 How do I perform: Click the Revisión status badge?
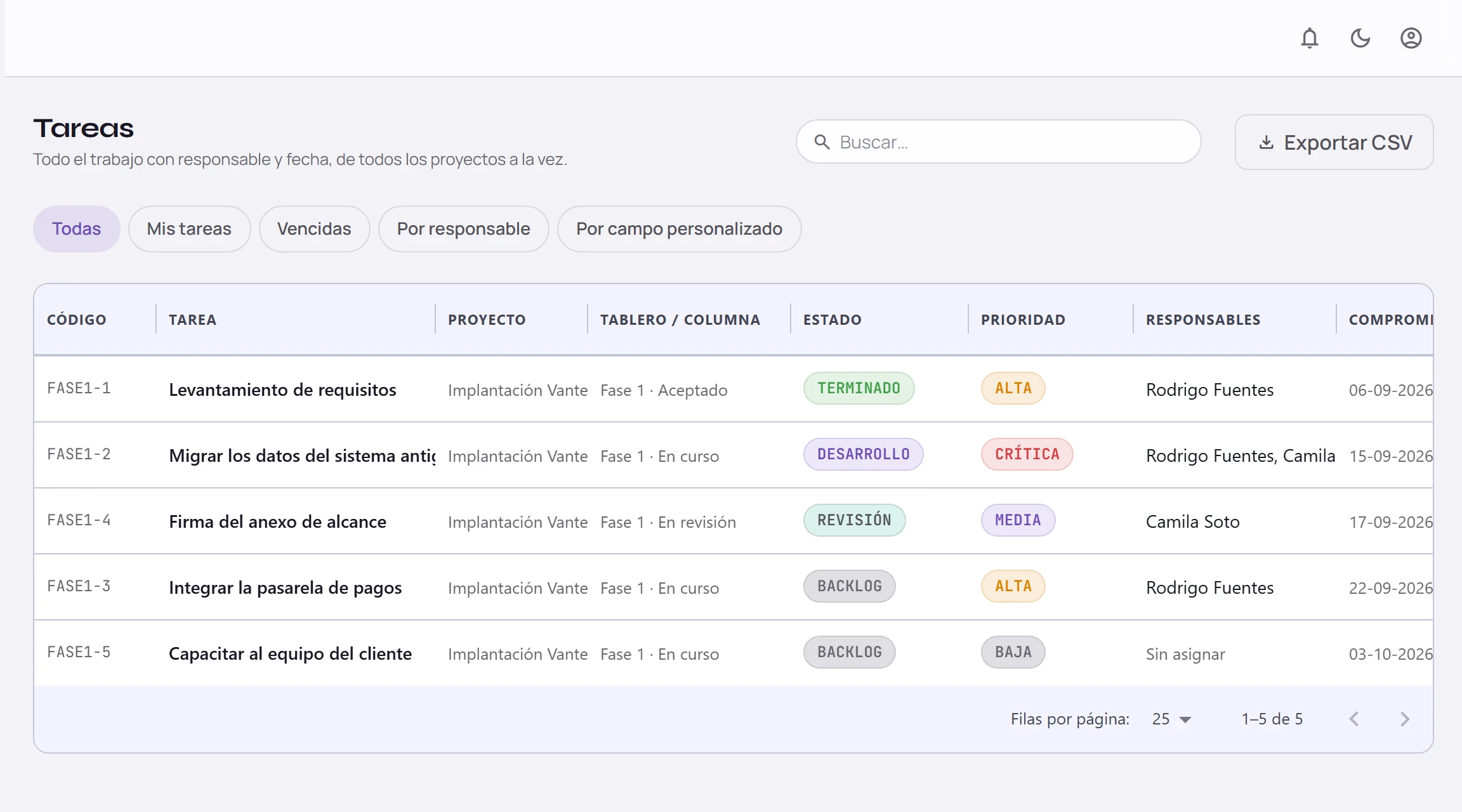(854, 520)
